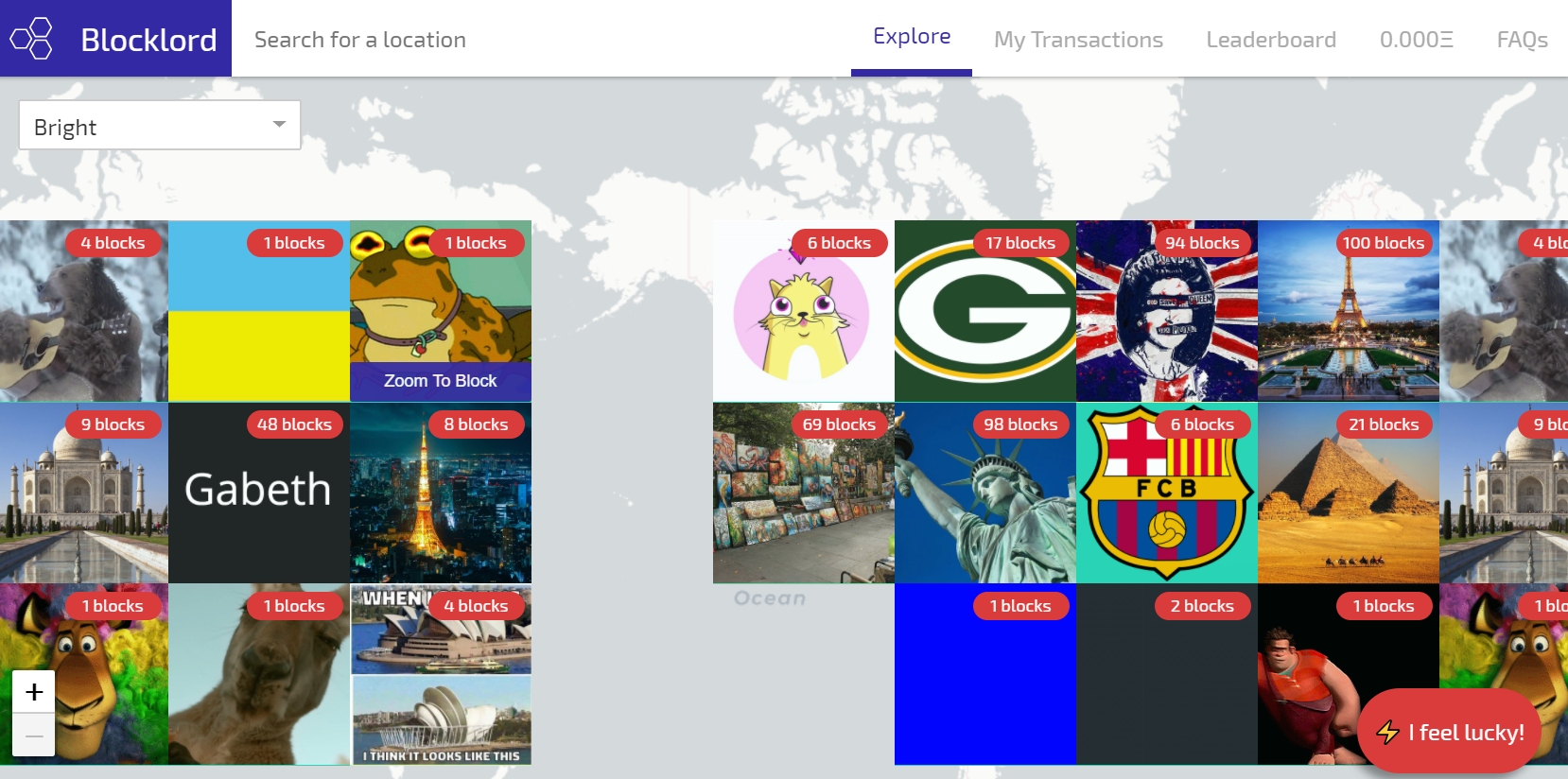Click the 48 blocks badge
The height and width of the screenshot is (779, 1568).
294,424
